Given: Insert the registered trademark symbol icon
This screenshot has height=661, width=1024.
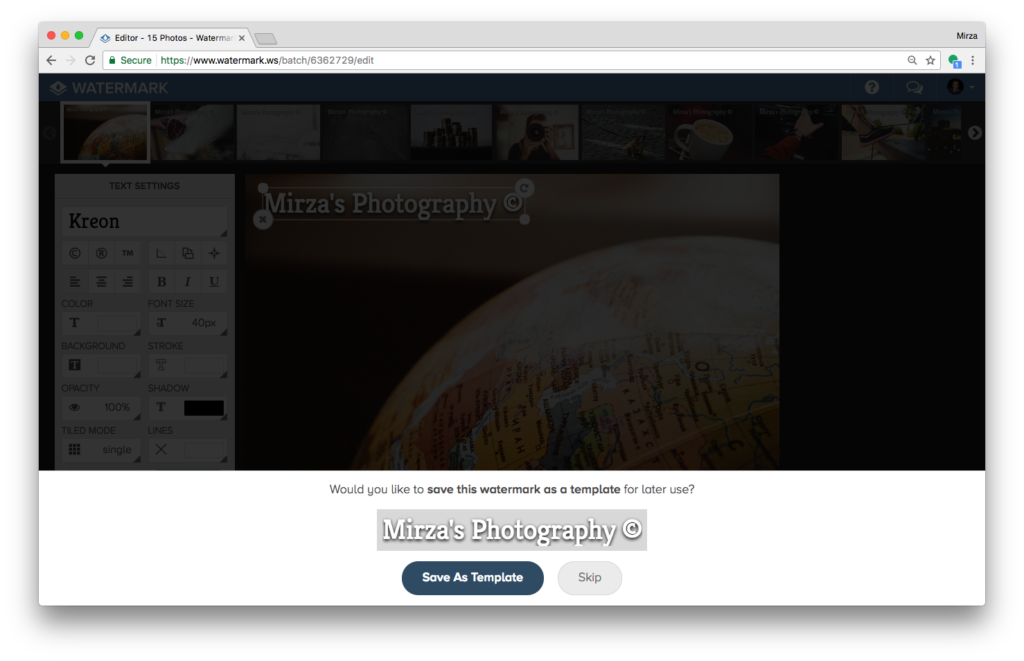Looking at the screenshot, I should coord(101,253).
